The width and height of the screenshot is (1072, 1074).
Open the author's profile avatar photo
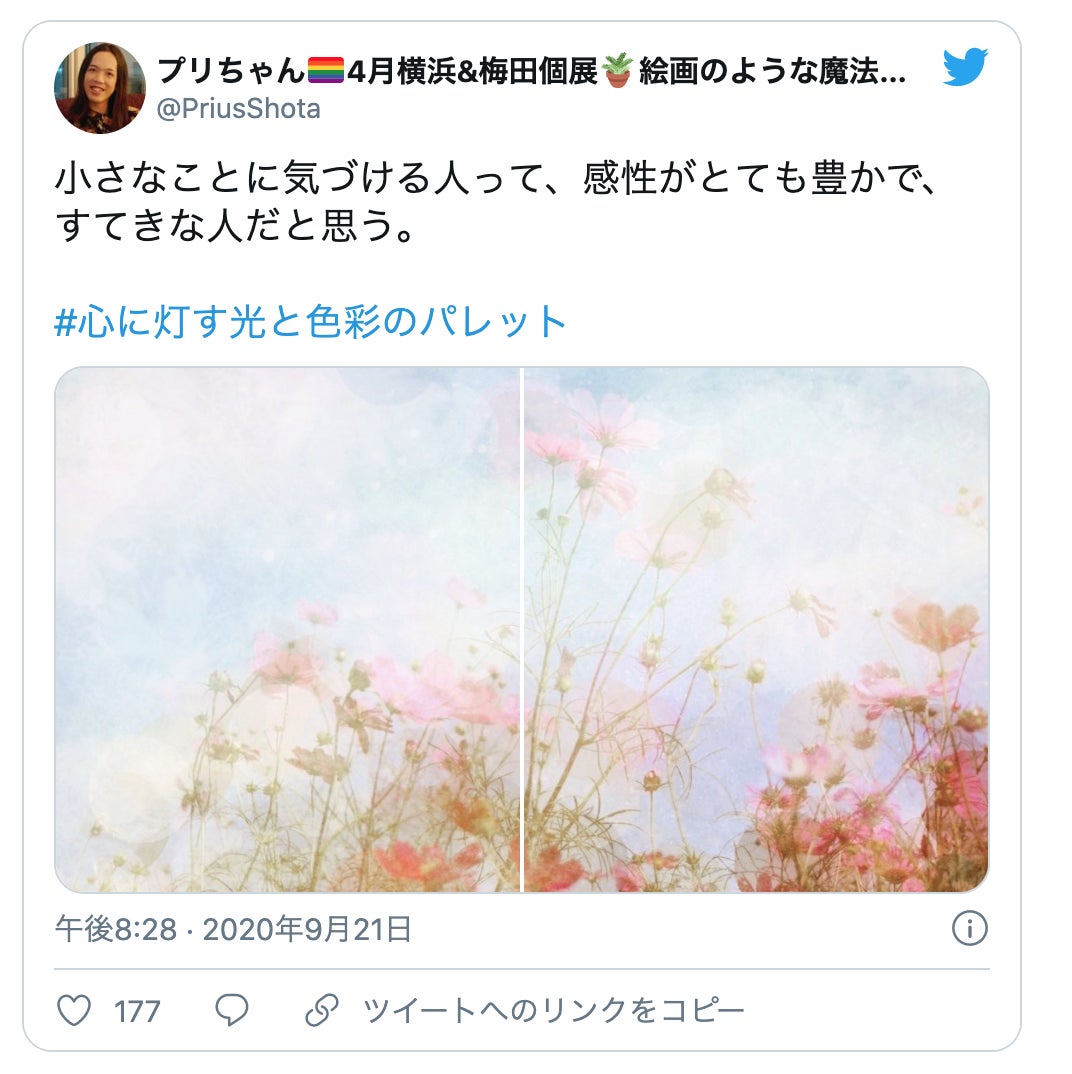100,88
